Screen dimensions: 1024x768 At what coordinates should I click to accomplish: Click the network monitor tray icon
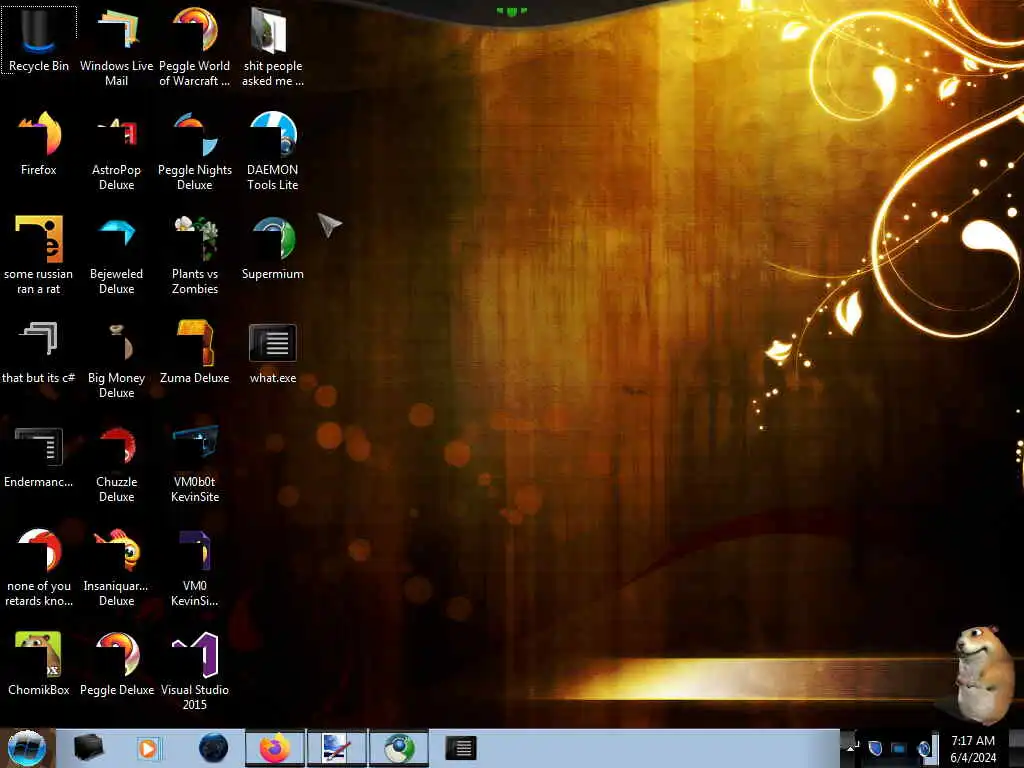[x=899, y=748]
